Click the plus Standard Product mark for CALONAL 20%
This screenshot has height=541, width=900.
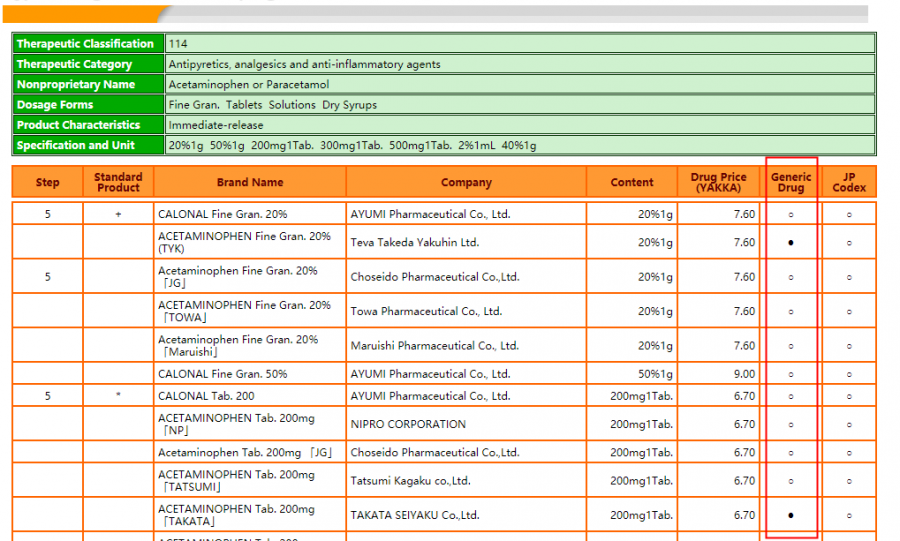point(118,214)
